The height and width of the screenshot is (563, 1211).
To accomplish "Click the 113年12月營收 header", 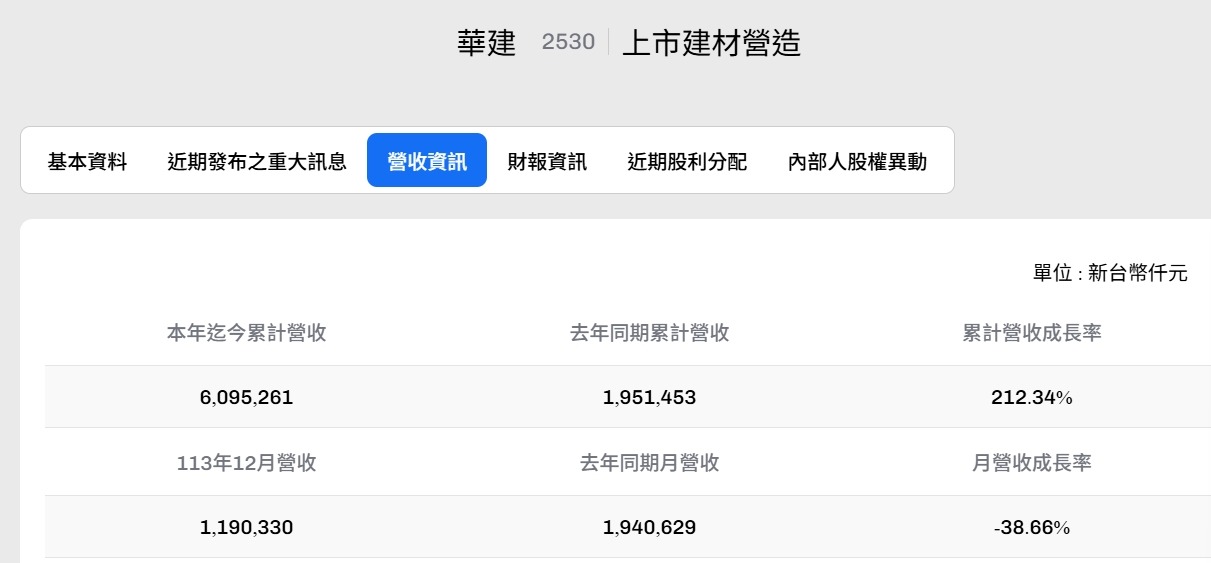I will pos(247,463).
